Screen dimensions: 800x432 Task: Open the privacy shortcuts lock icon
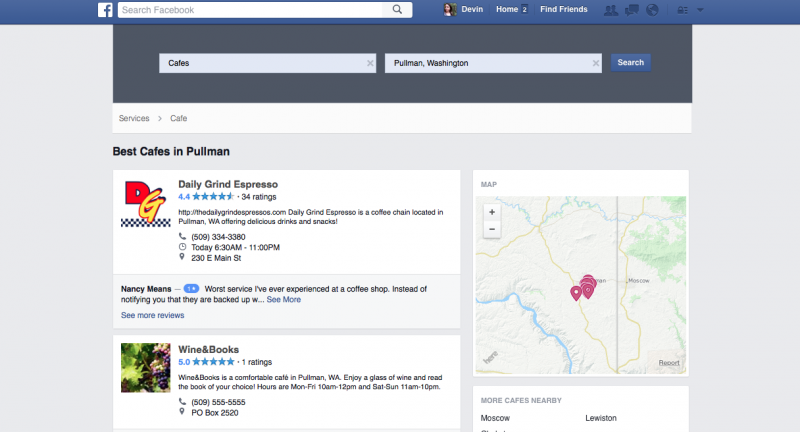(683, 10)
